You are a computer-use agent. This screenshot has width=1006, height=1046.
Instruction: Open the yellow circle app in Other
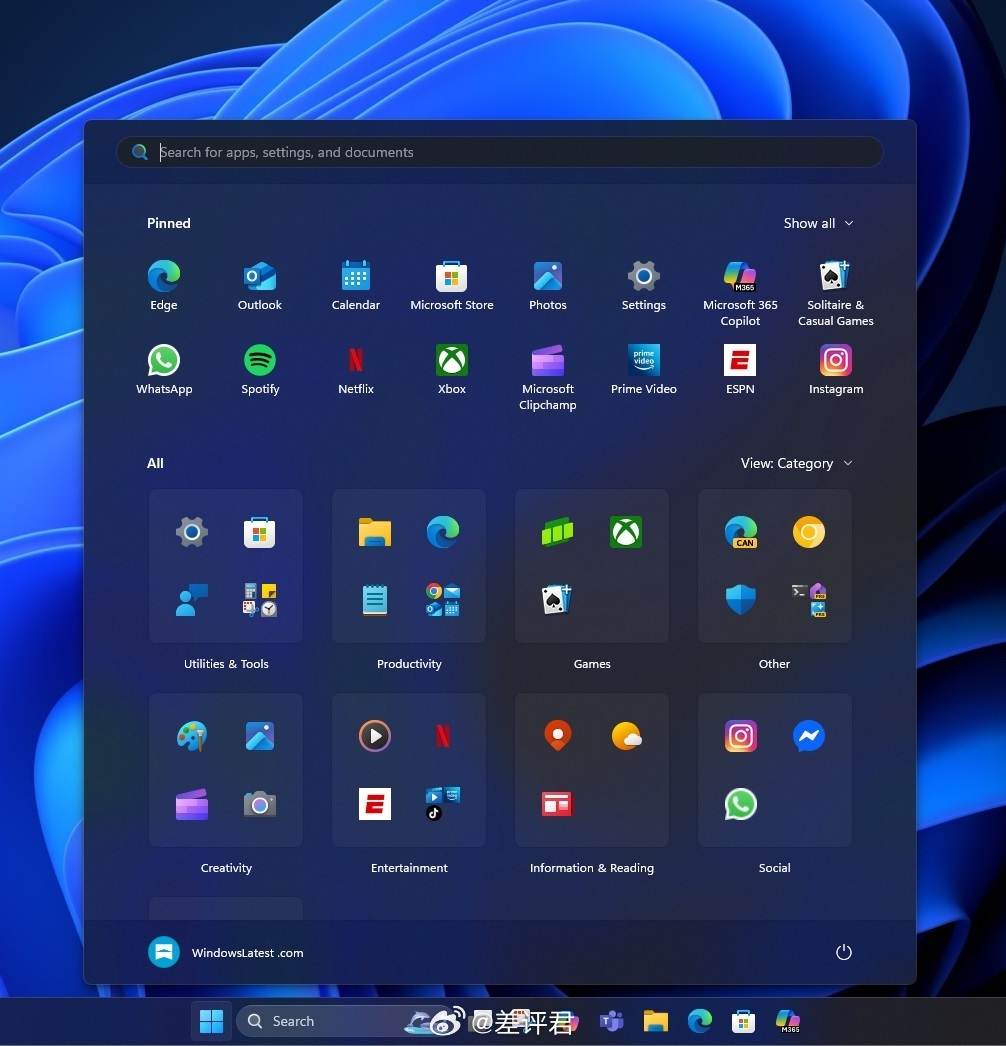click(x=809, y=532)
